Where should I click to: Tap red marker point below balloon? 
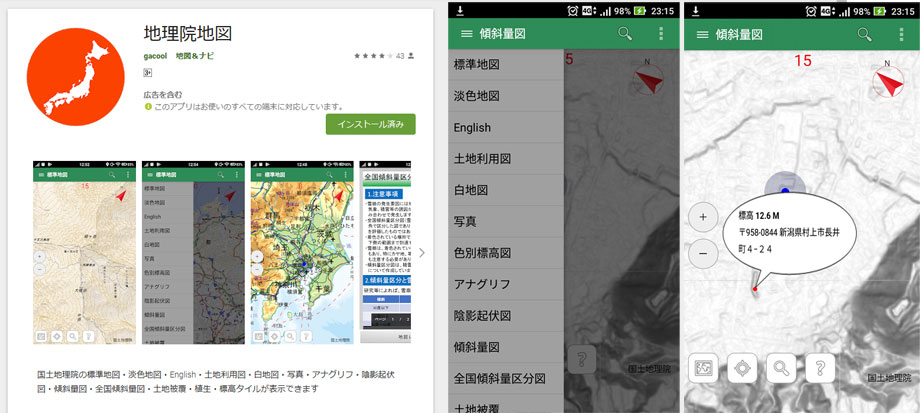(755, 289)
